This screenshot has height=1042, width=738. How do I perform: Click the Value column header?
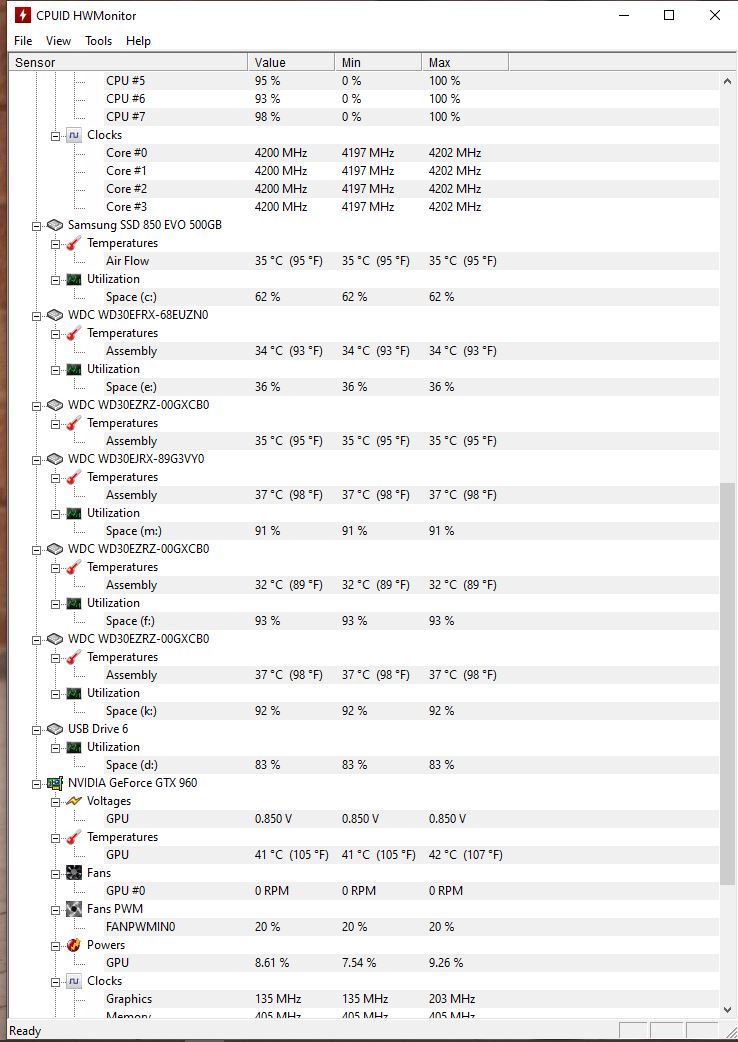[290, 63]
